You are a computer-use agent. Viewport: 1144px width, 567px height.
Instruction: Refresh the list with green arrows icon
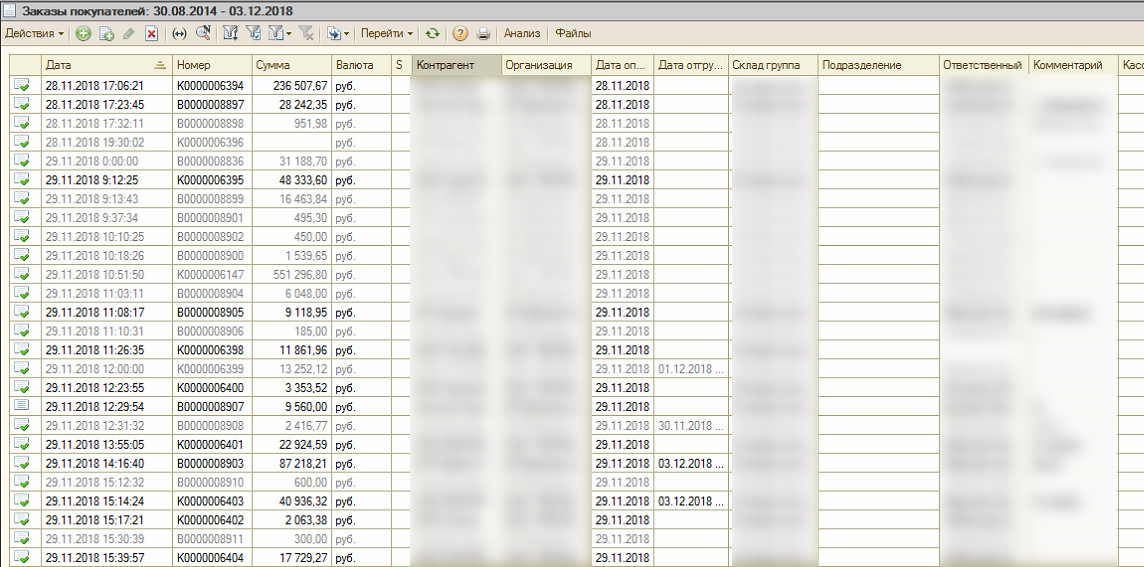pyautogui.click(x=432, y=33)
